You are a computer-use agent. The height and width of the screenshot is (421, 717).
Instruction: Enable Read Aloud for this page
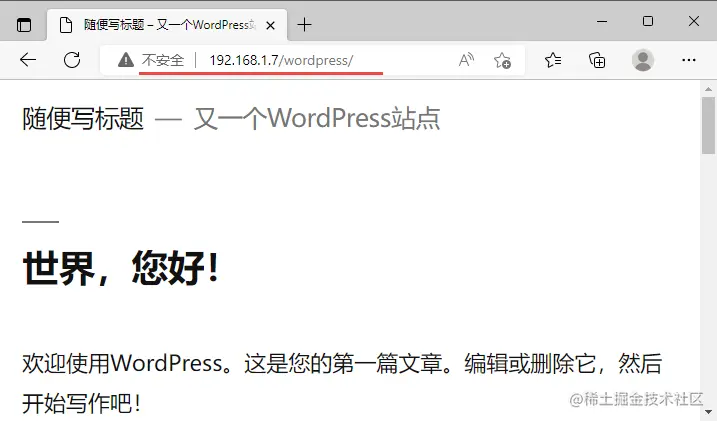(466, 60)
